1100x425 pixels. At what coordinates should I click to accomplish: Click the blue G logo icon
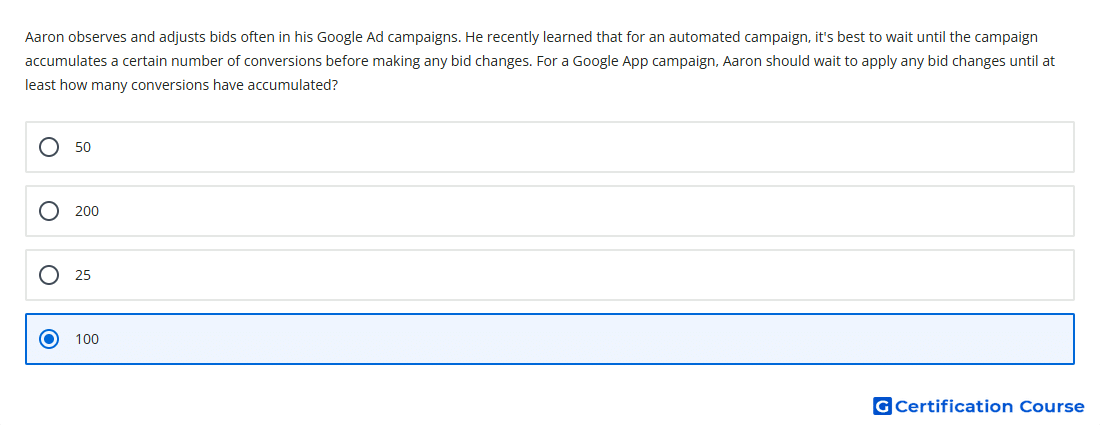tap(882, 406)
